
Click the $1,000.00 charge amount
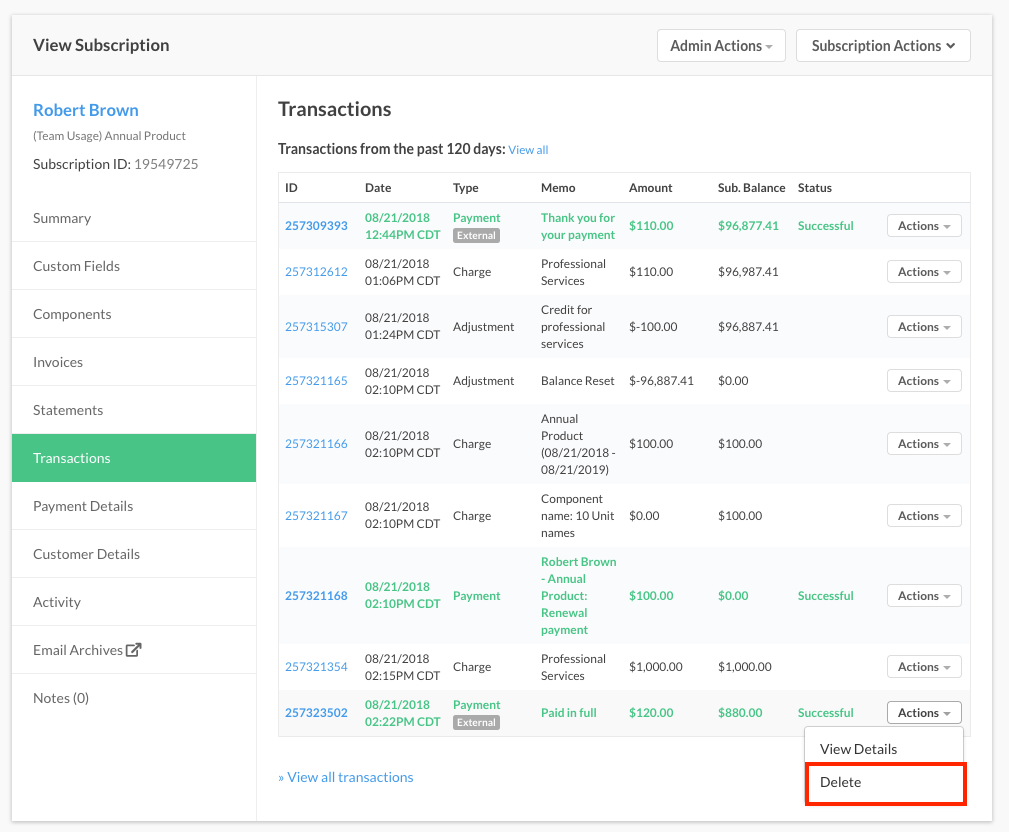[x=656, y=667]
